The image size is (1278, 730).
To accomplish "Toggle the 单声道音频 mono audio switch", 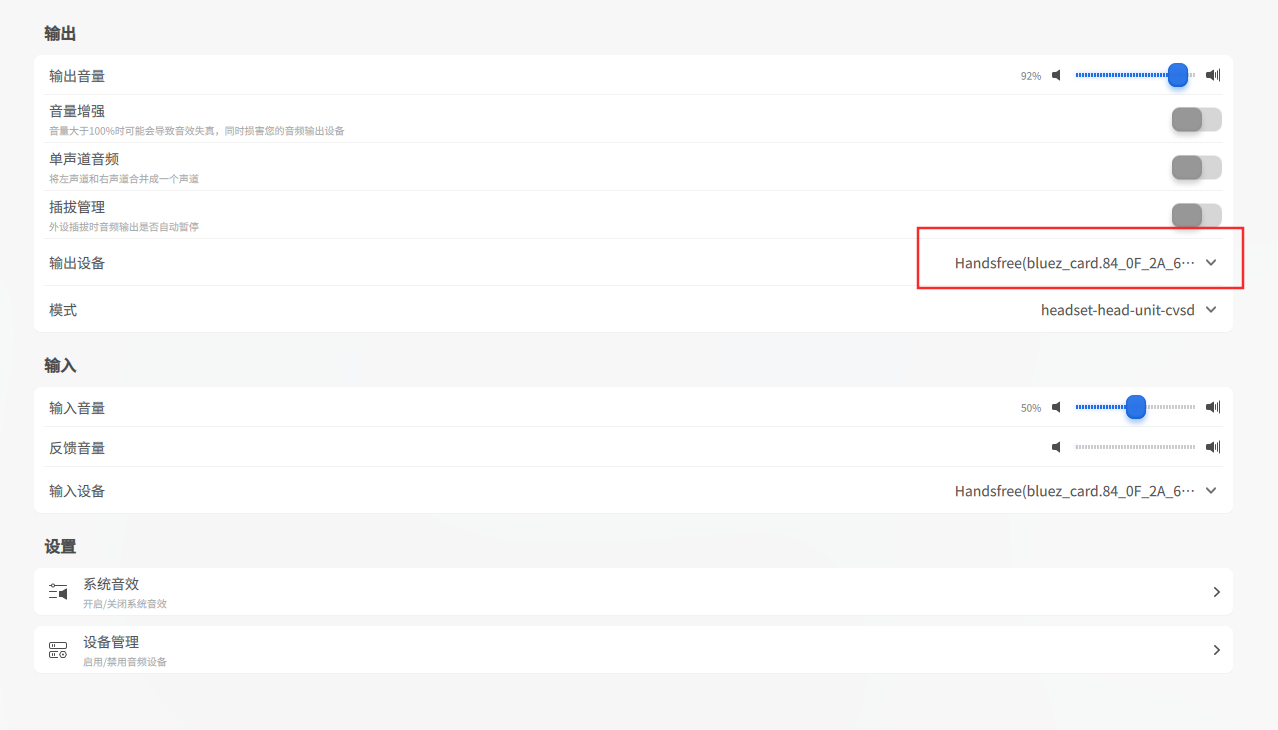I will (1196, 167).
